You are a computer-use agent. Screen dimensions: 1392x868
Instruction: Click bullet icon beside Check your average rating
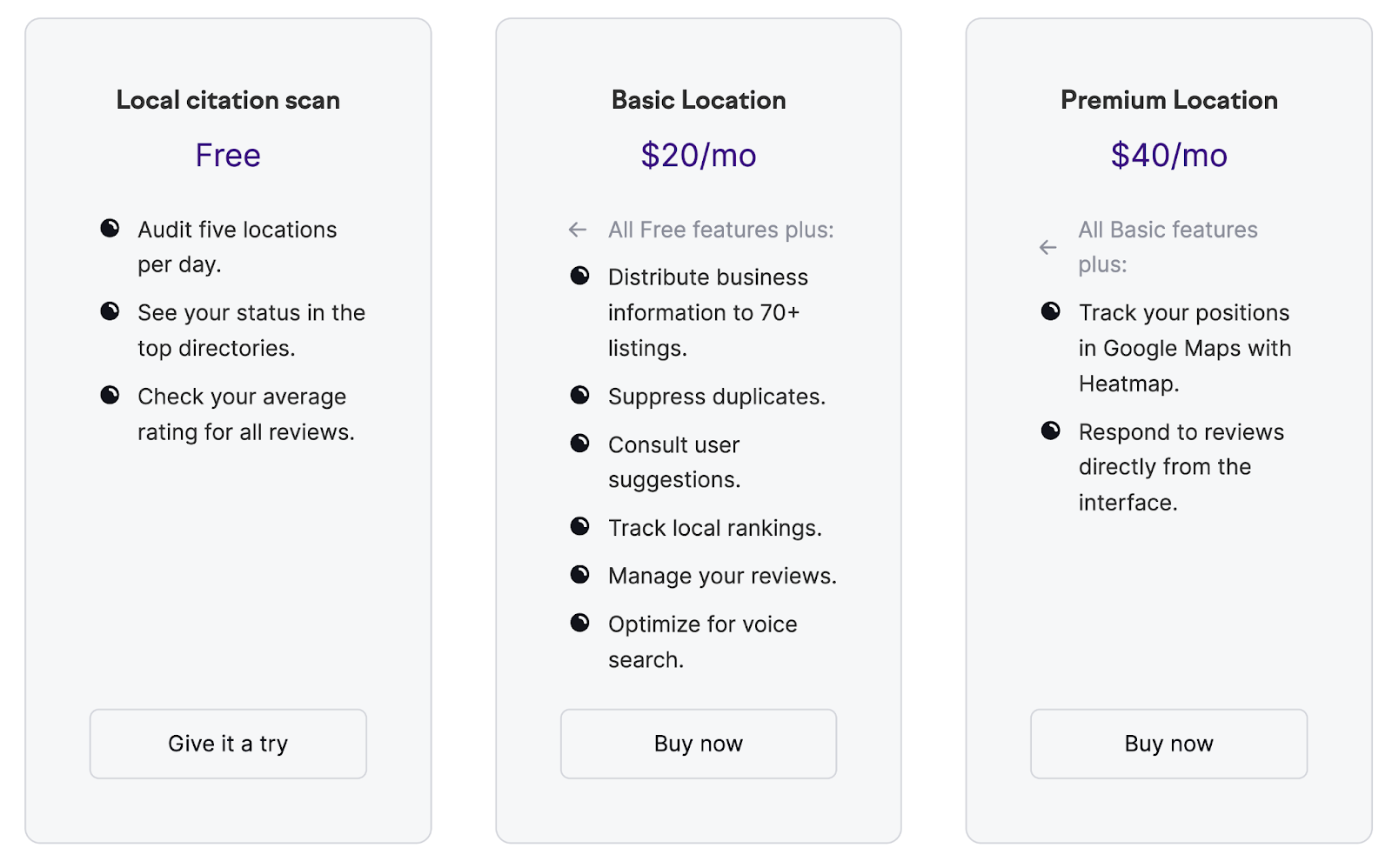110,395
